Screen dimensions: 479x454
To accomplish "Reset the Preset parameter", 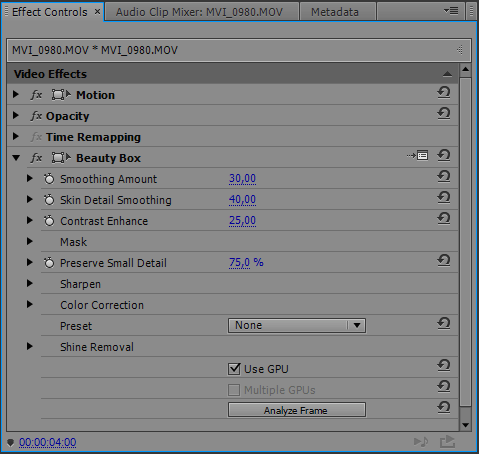I will pyautogui.click(x=444, y=324).
